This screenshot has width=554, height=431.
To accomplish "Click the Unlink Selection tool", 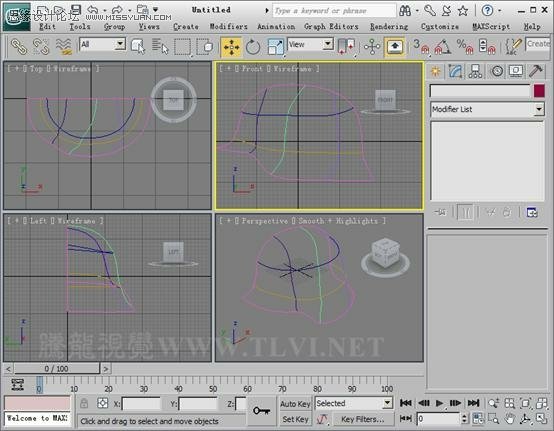I will (41, 46).
